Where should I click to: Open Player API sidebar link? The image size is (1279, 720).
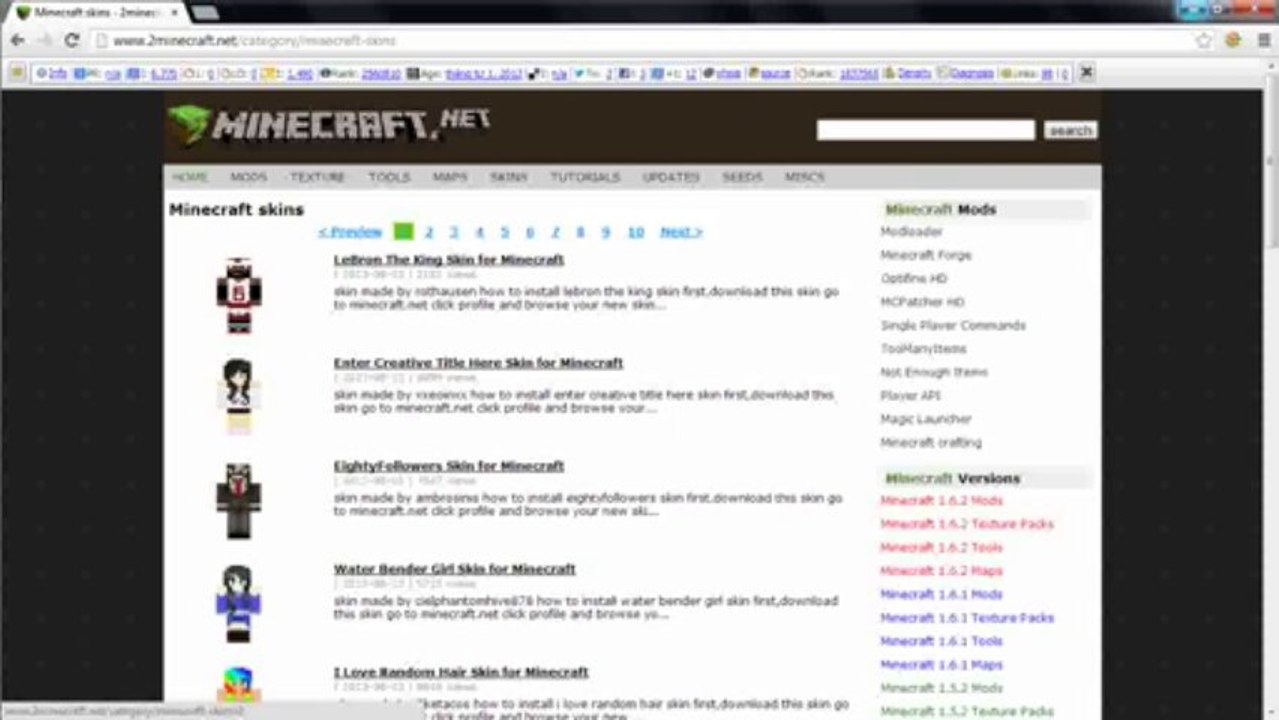click(x=910, y=396)
